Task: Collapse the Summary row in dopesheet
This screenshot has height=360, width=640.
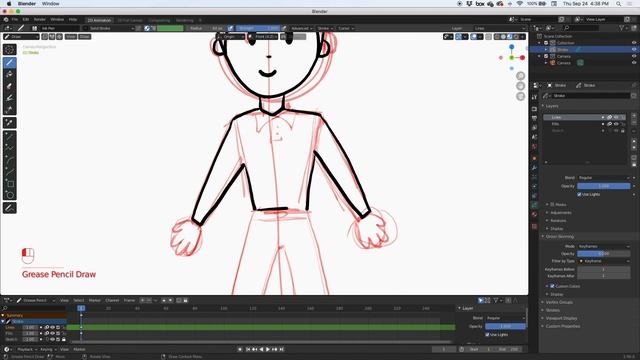Action: [3, 315]
